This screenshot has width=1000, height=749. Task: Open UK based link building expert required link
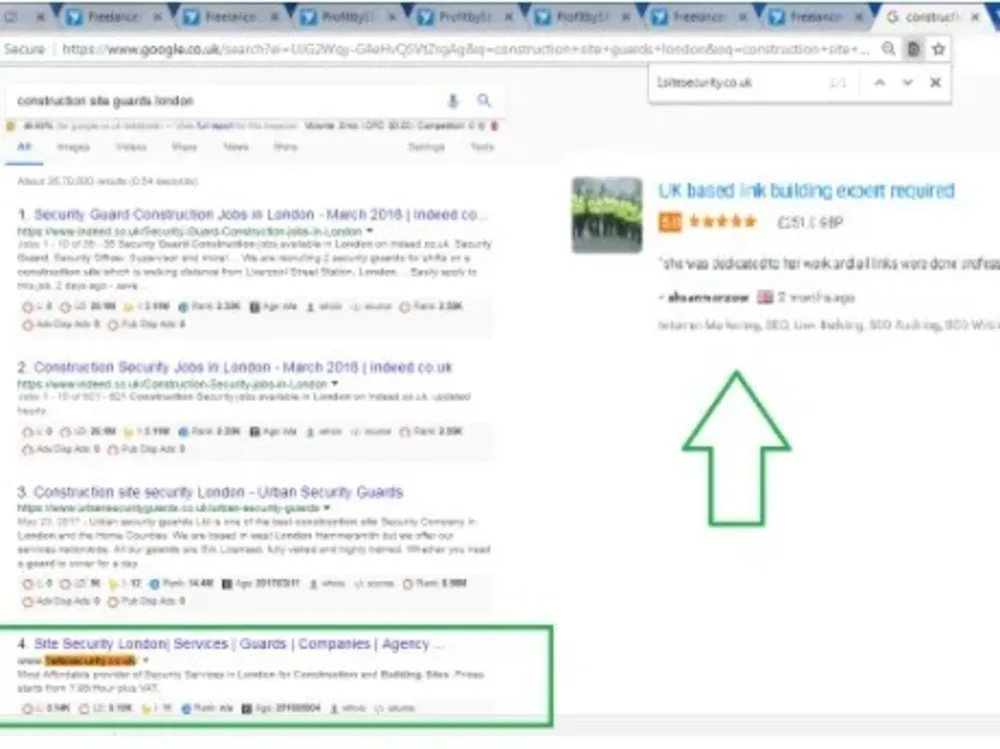click(806, 191)
